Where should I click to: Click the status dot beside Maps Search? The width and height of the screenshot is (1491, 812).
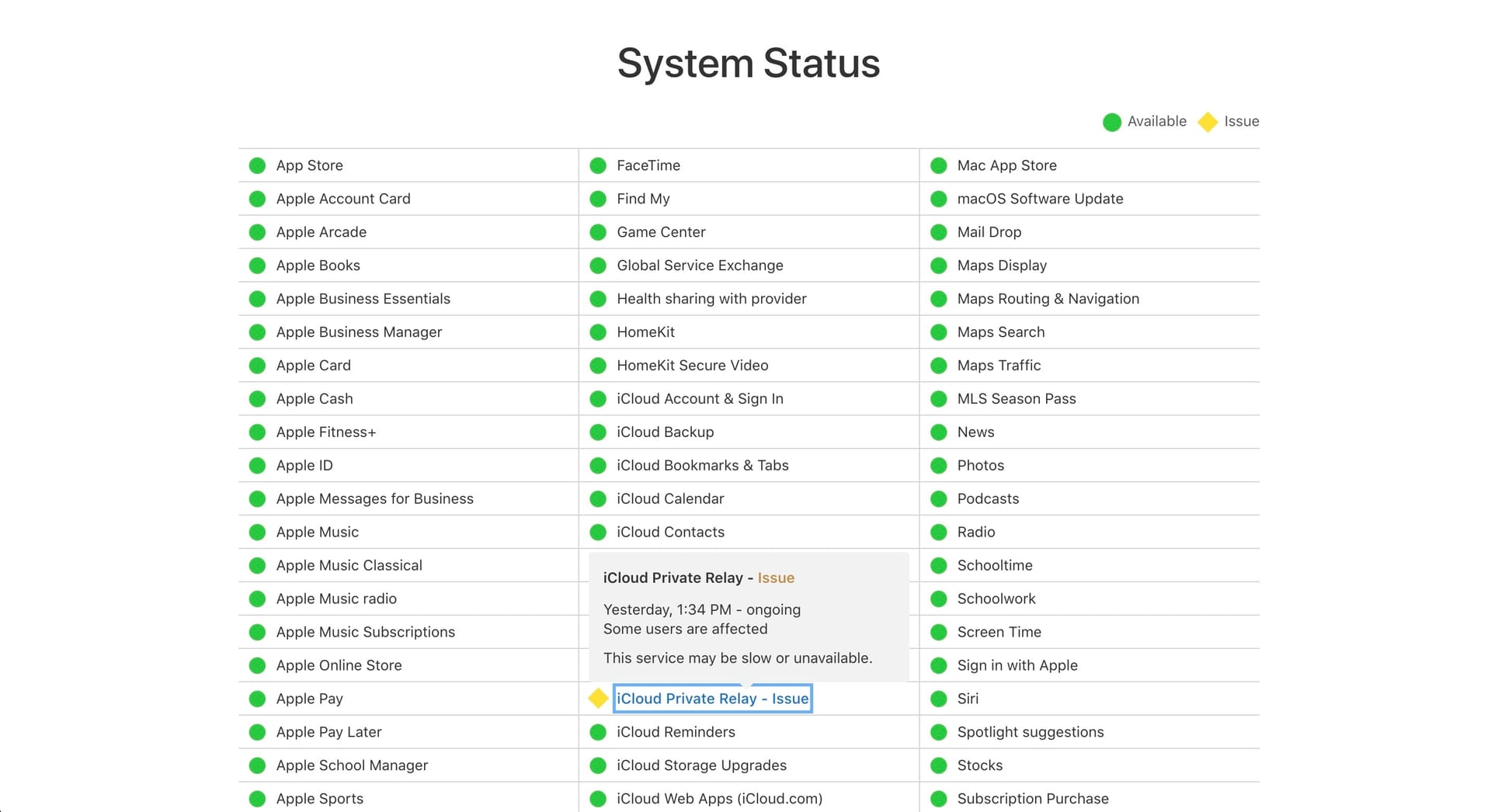(x=939, y=332)
